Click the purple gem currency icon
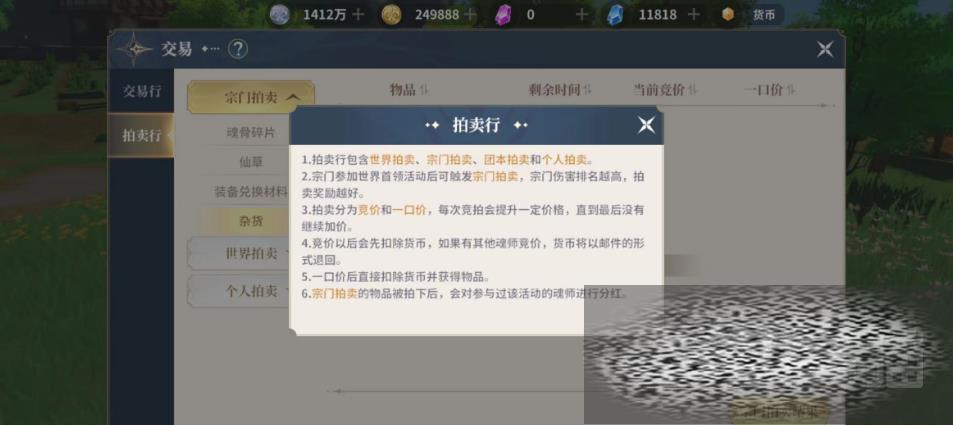953x425 pixels. [x=503, y=15]
